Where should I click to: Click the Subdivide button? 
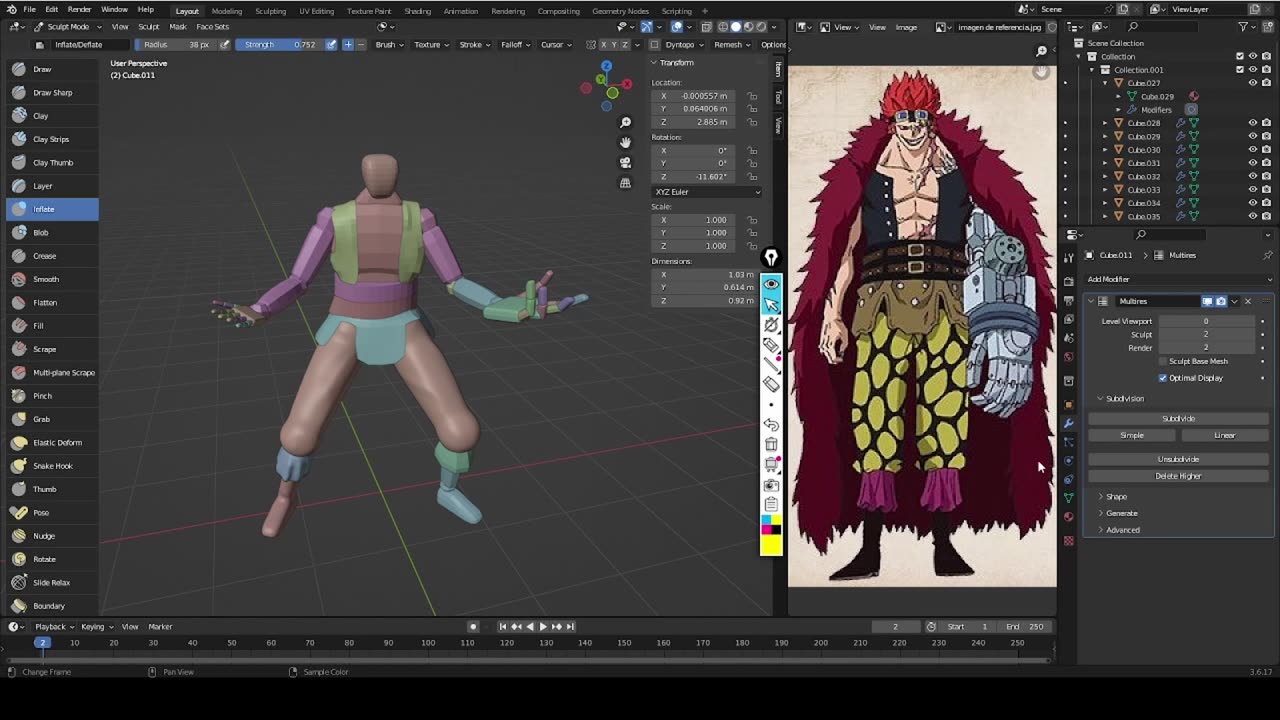point(1178,419)
